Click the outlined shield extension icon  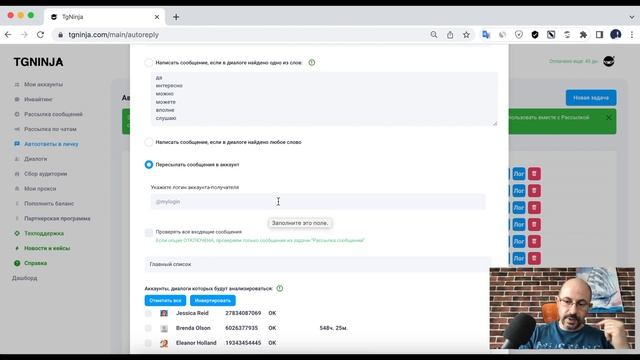(x=518, y=35)
